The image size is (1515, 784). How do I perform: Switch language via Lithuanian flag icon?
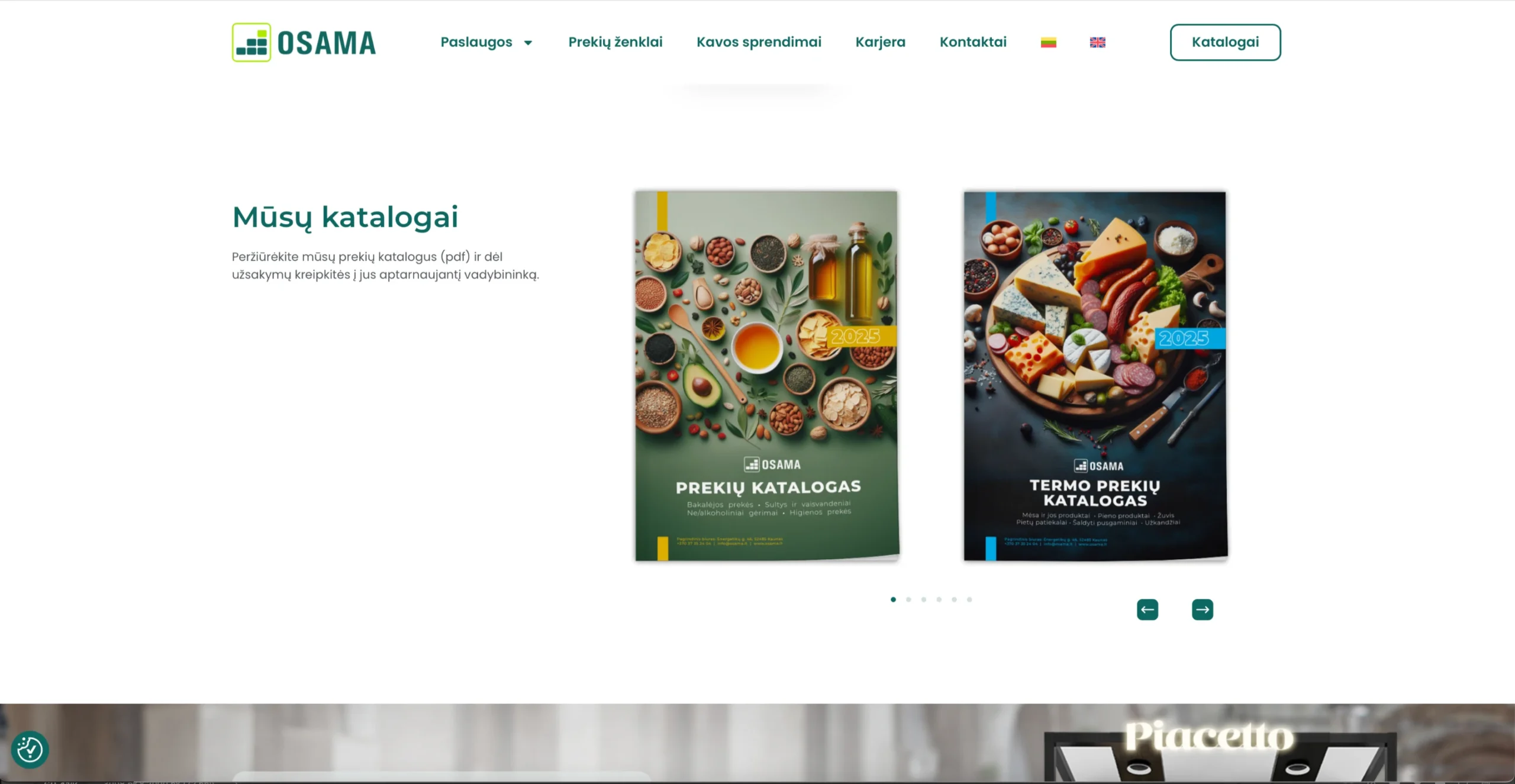[1048, 43]
